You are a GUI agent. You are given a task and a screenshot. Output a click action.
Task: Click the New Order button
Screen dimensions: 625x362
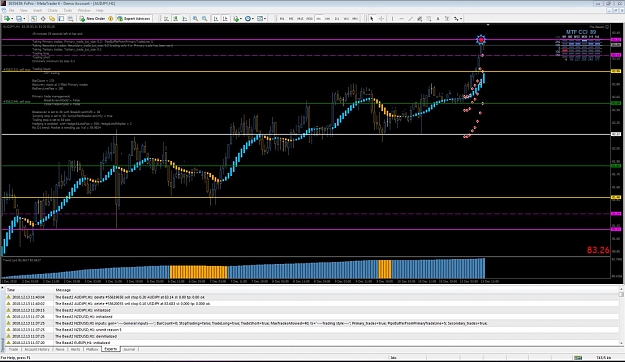point(92,18)
